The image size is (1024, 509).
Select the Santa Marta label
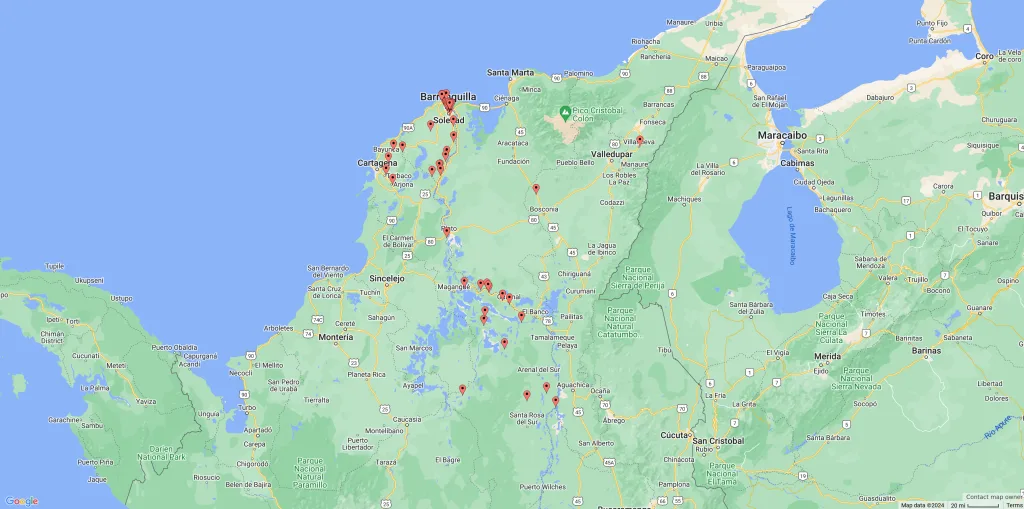point(510,73)
